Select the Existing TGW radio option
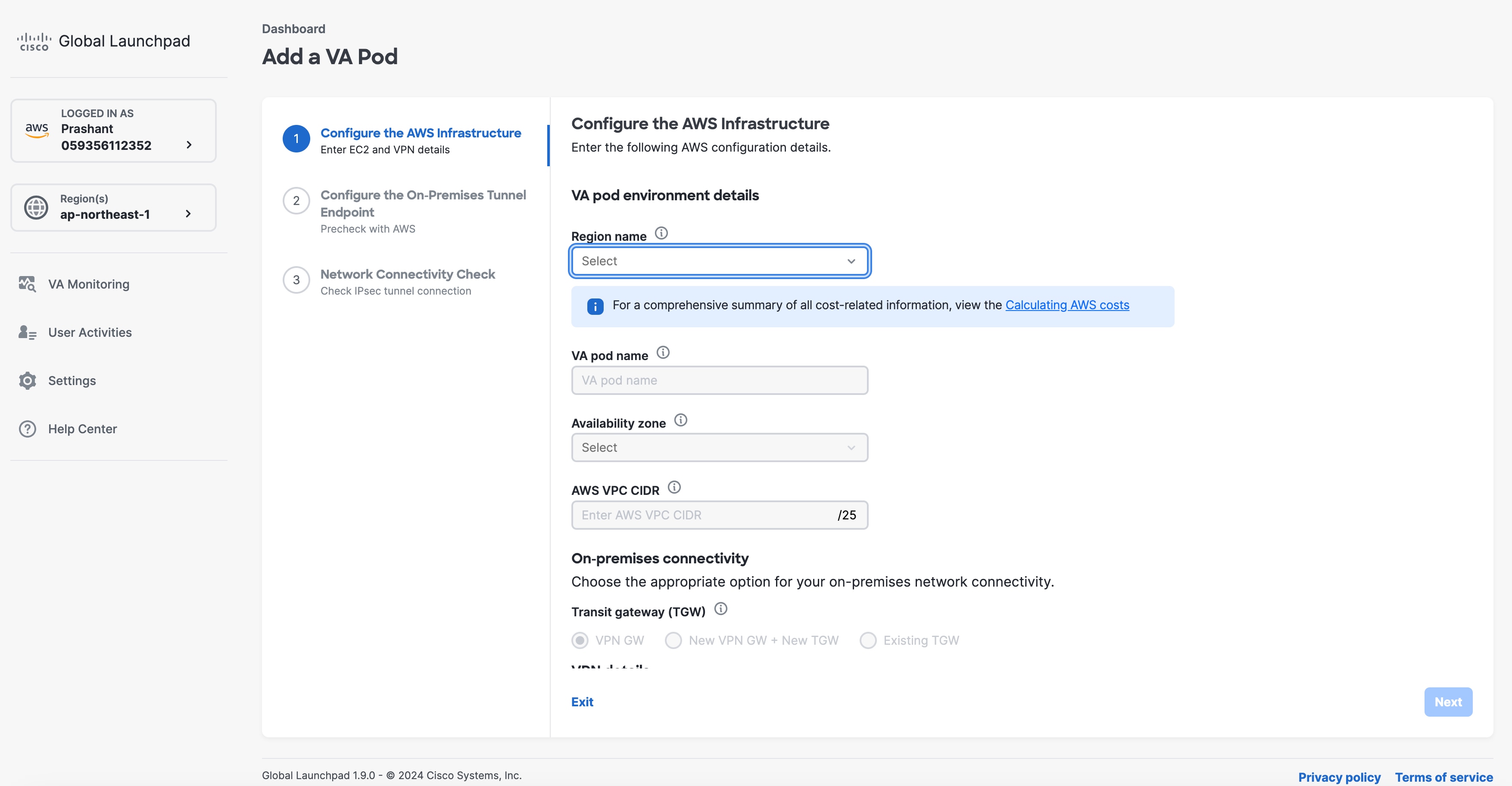This screenshot has height=786, width=1512. (x=867, y=640)
